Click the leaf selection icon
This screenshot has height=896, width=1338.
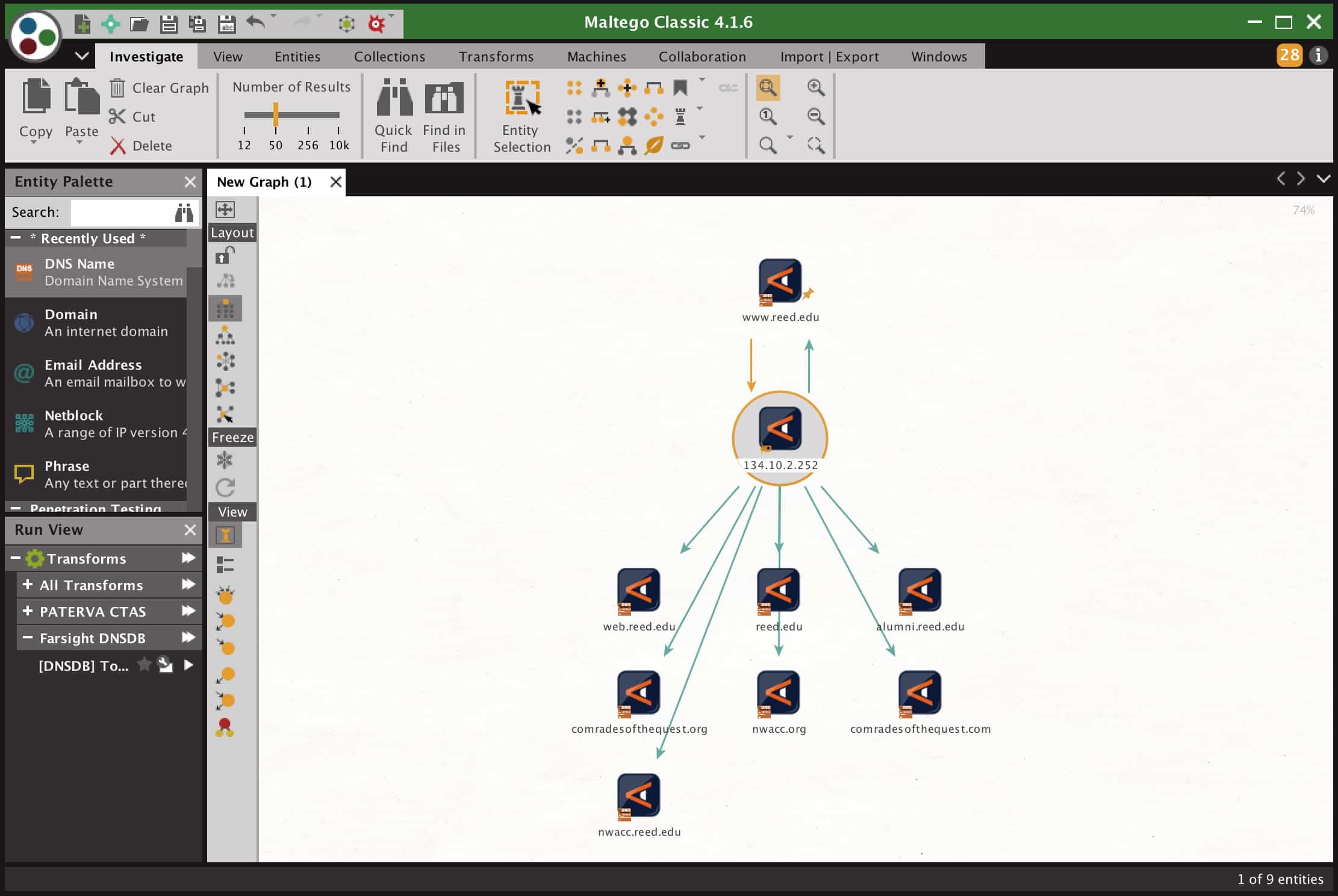(x=654, y=145)
